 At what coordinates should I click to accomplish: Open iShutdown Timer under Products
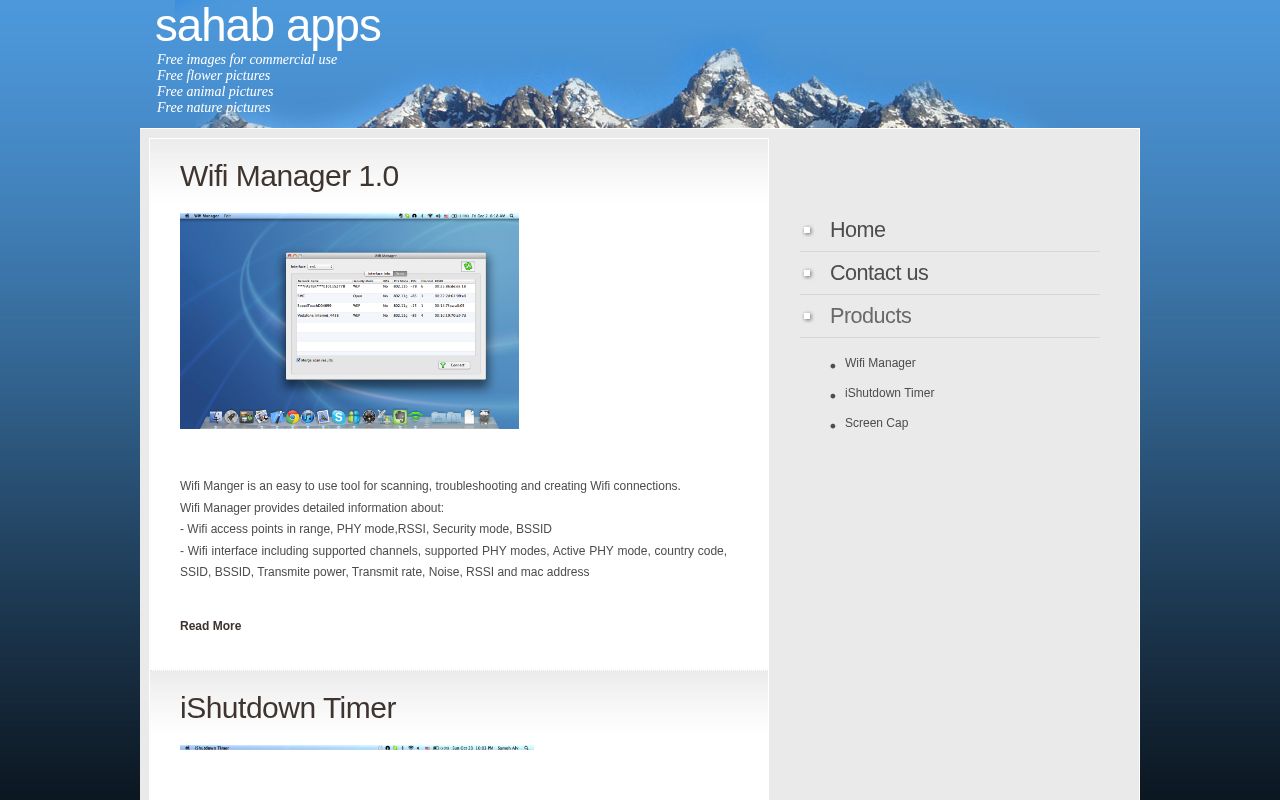tap(889, 393)
